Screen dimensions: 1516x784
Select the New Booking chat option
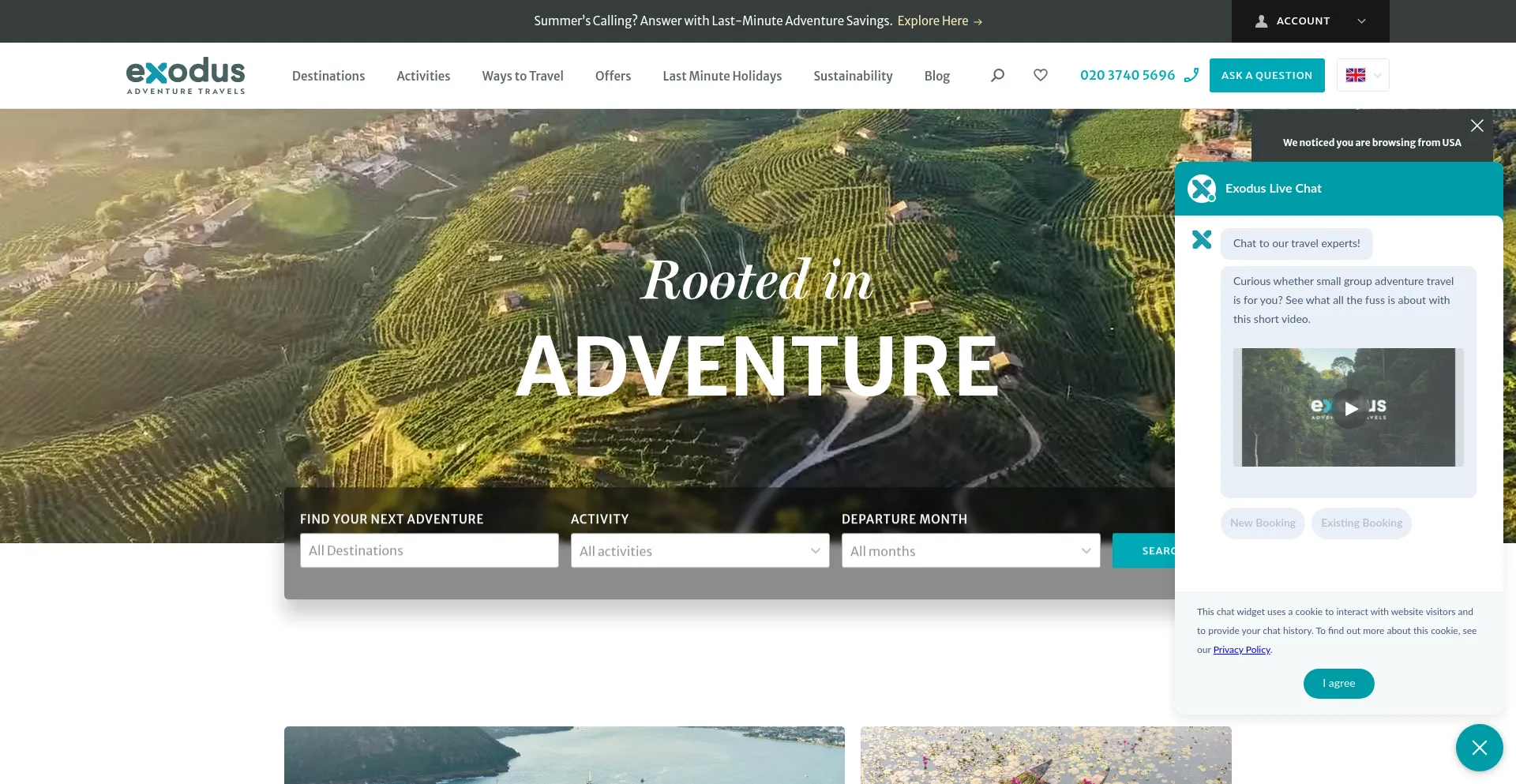click(1262, 523)
